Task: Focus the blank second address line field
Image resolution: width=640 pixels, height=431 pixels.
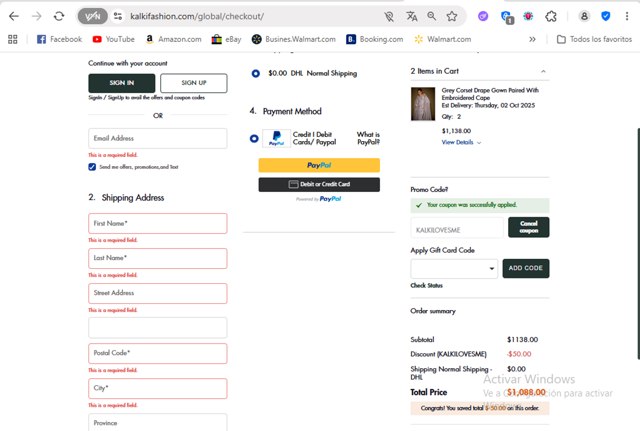Action: point(158,328)
